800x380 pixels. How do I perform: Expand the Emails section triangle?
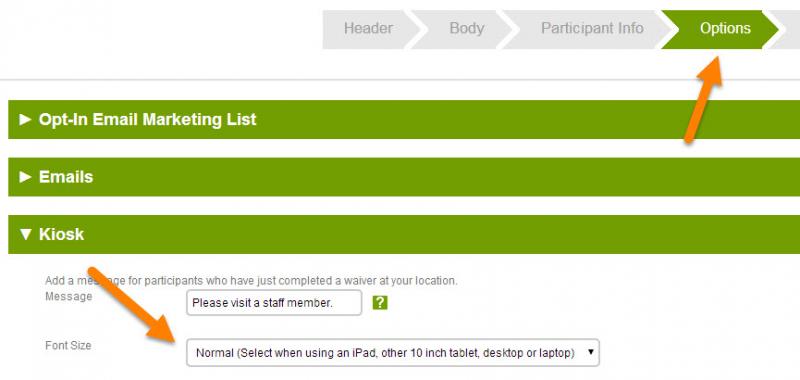tap(25, 177)
